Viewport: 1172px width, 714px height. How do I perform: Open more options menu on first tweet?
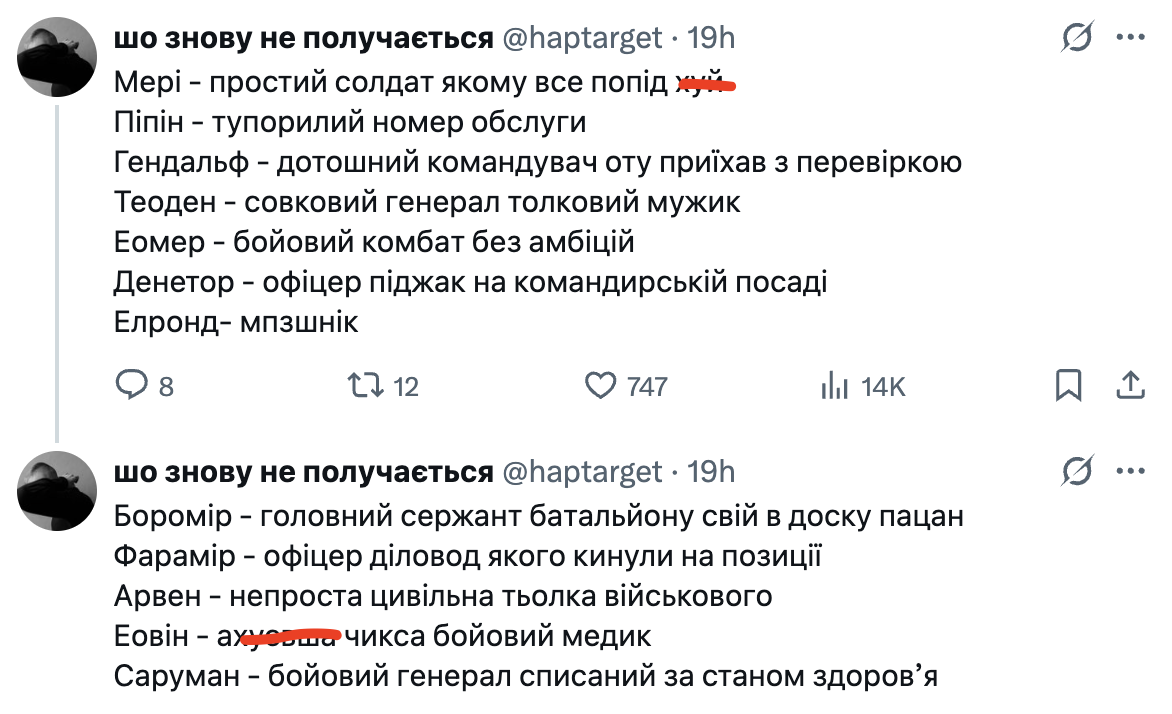click(1129, 38)
